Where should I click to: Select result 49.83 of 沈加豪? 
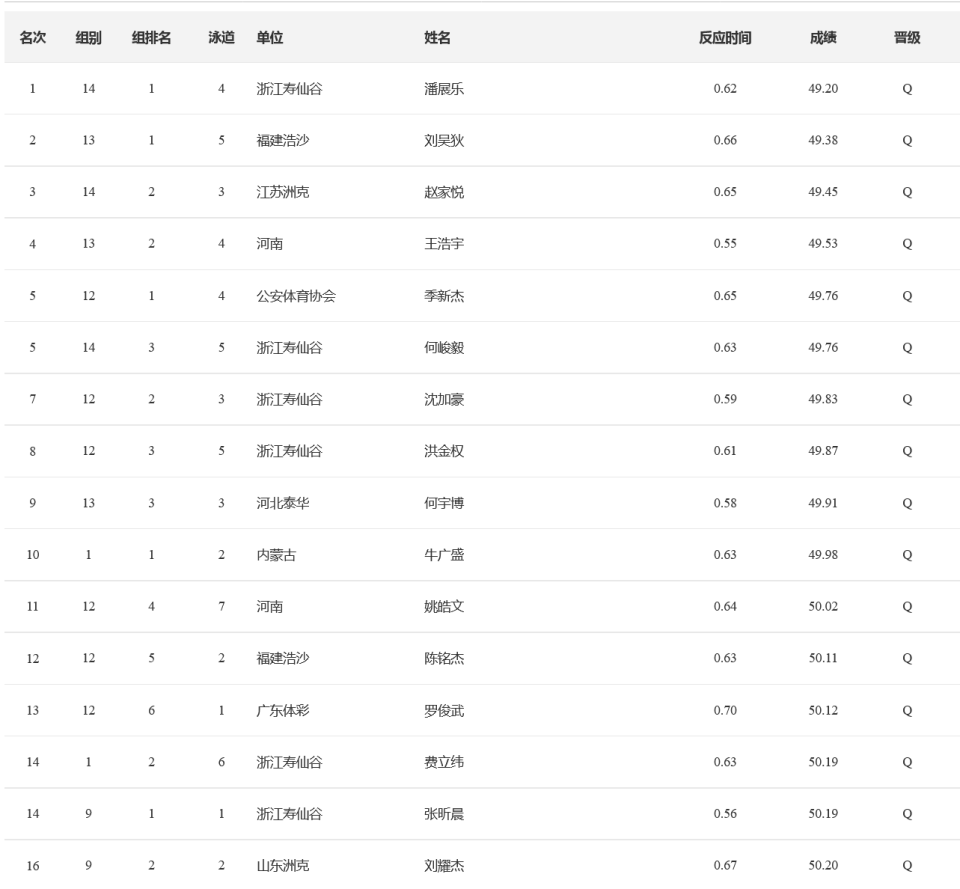pyautogui.click(x=823, y=399)
